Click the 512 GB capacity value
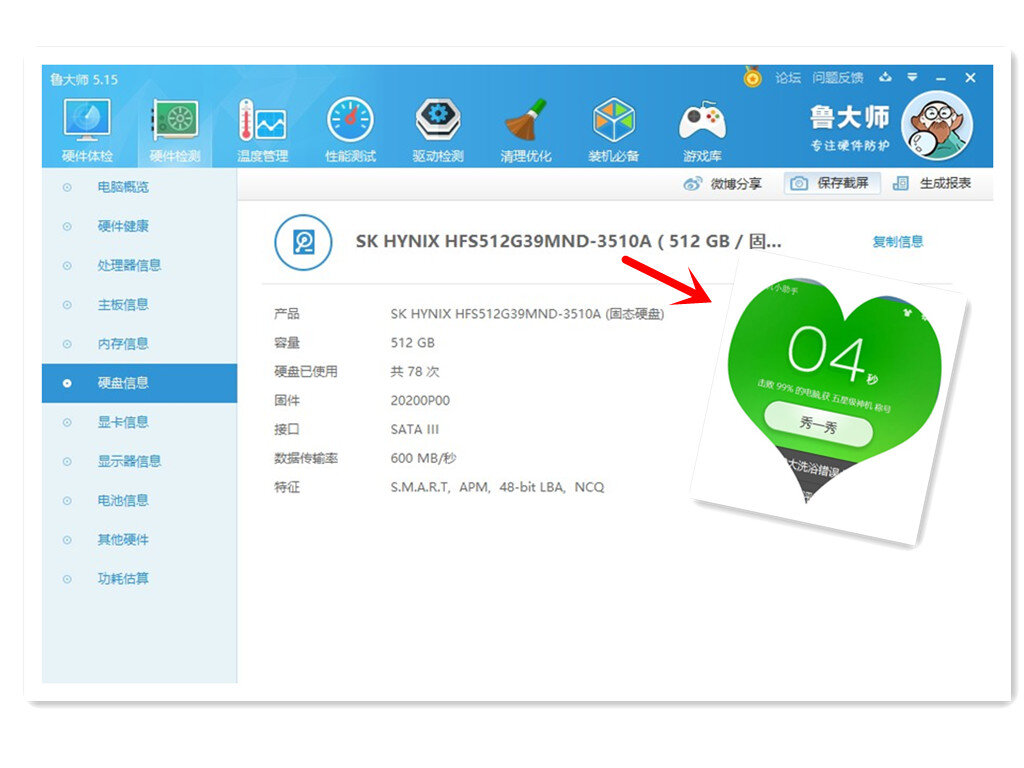The height and width of the screenshot is (768, 1024). [x=413, y=343]
